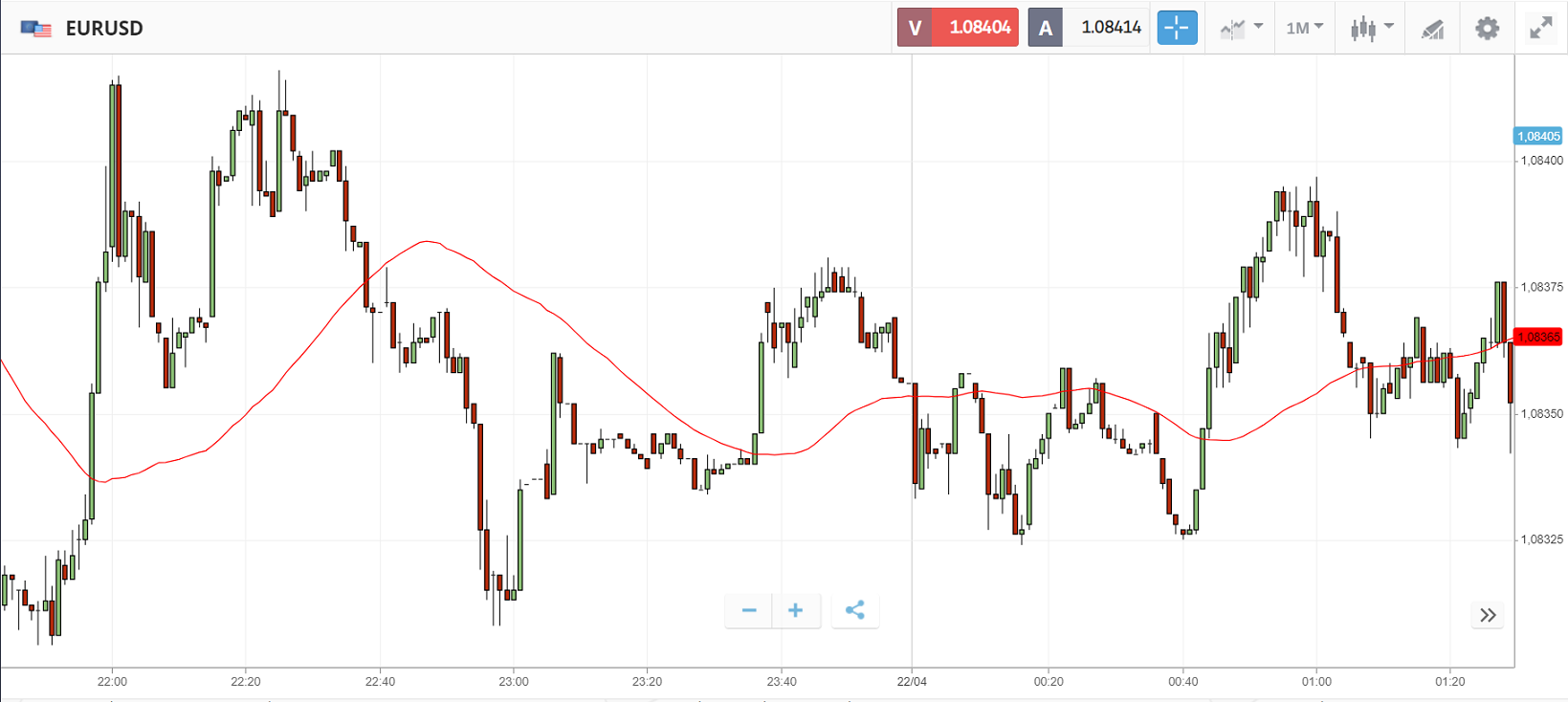Zoom out the chart with minus
This screenshot has height=702, width=1568.
tap(749, 610)
